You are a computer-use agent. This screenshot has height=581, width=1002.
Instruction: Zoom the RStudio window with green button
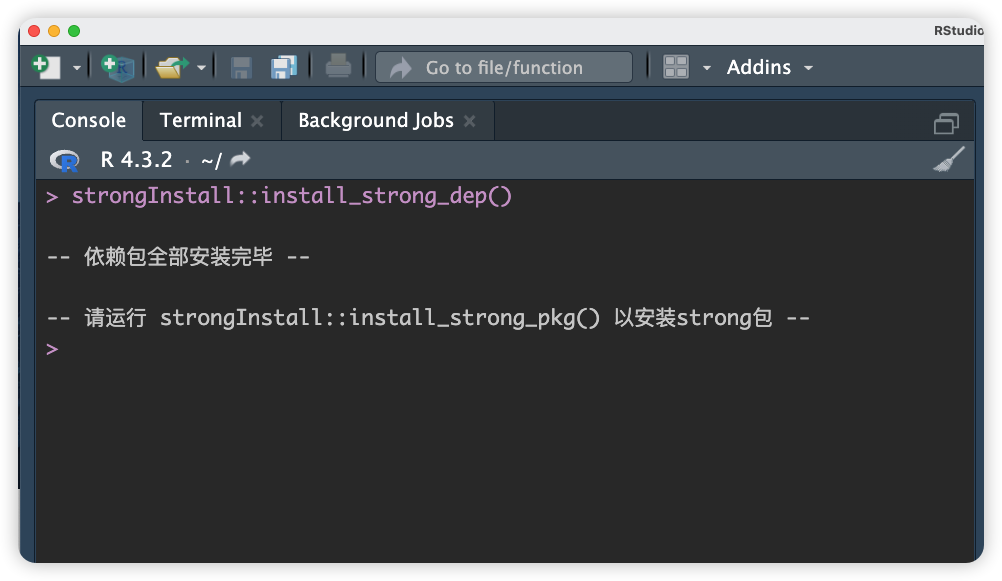[x=74, y=31]
